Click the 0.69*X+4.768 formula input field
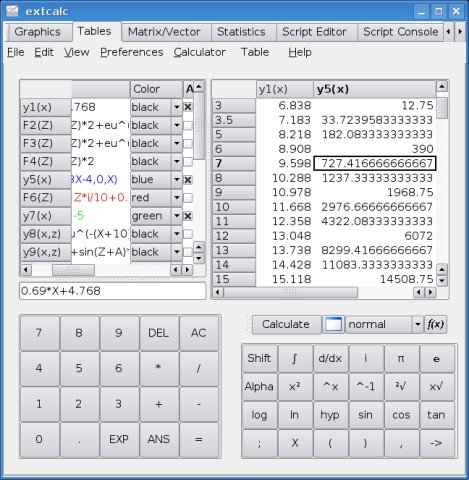The width and height of the screenshot is (469, 480). (x=113, y=291)
